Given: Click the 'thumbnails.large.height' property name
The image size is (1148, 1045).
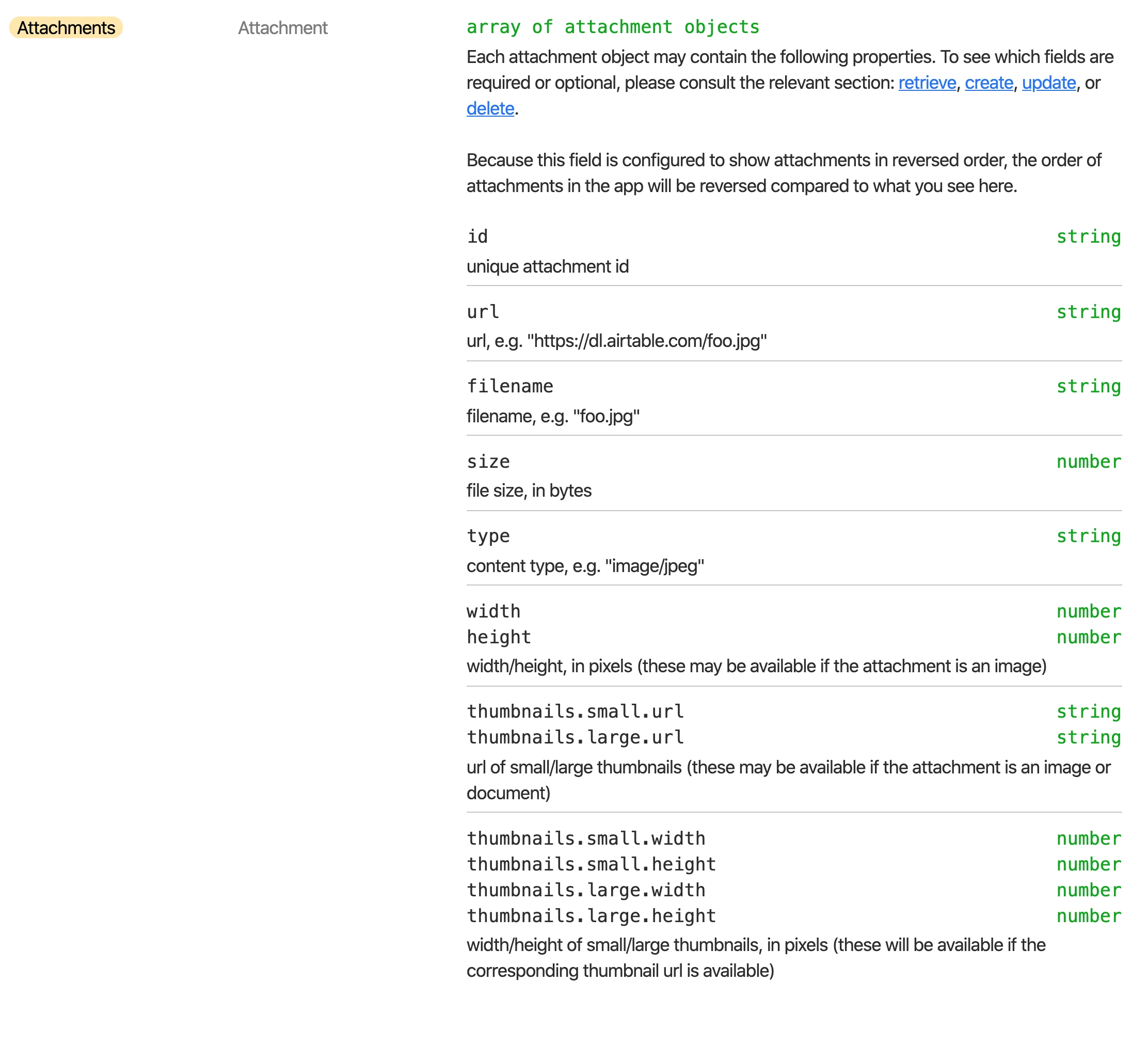Looking at the screenshot, I should (x=591, y=916).
